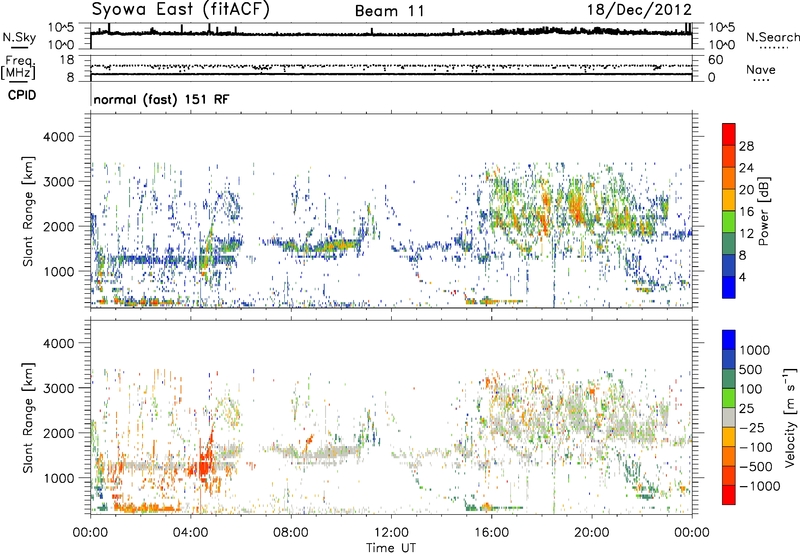This screenshot has height=554, width=800.
Task: Click the Power panel "Slant Range [km]" label
Action: [x=28, y=211]
